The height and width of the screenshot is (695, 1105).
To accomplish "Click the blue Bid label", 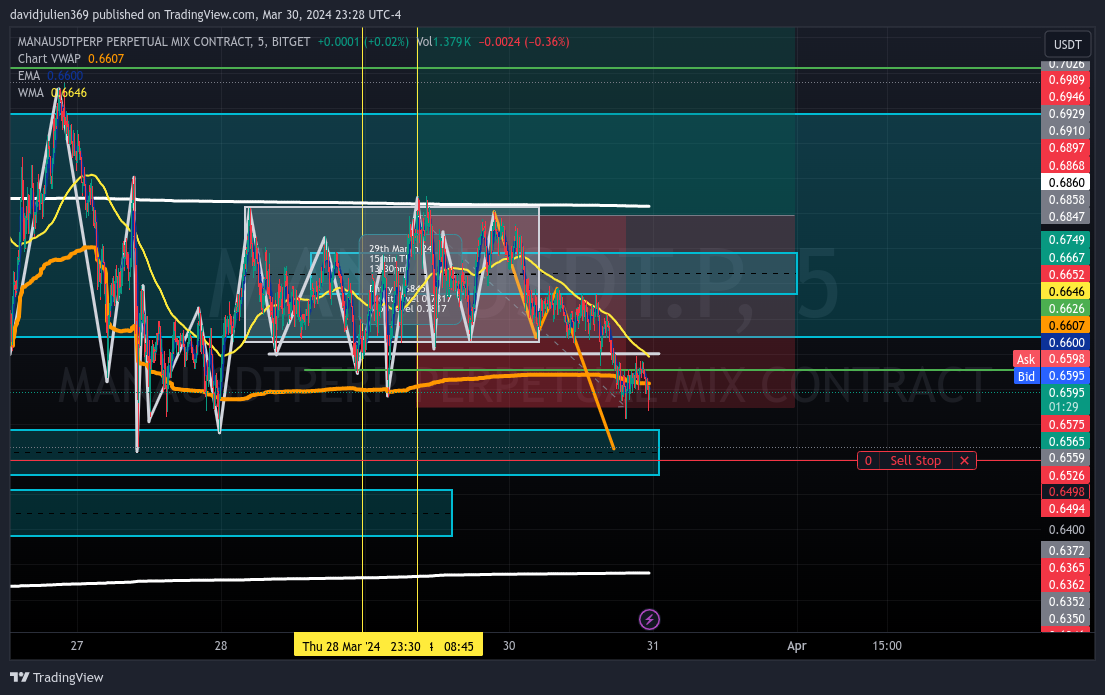I will click(1026, 376).
